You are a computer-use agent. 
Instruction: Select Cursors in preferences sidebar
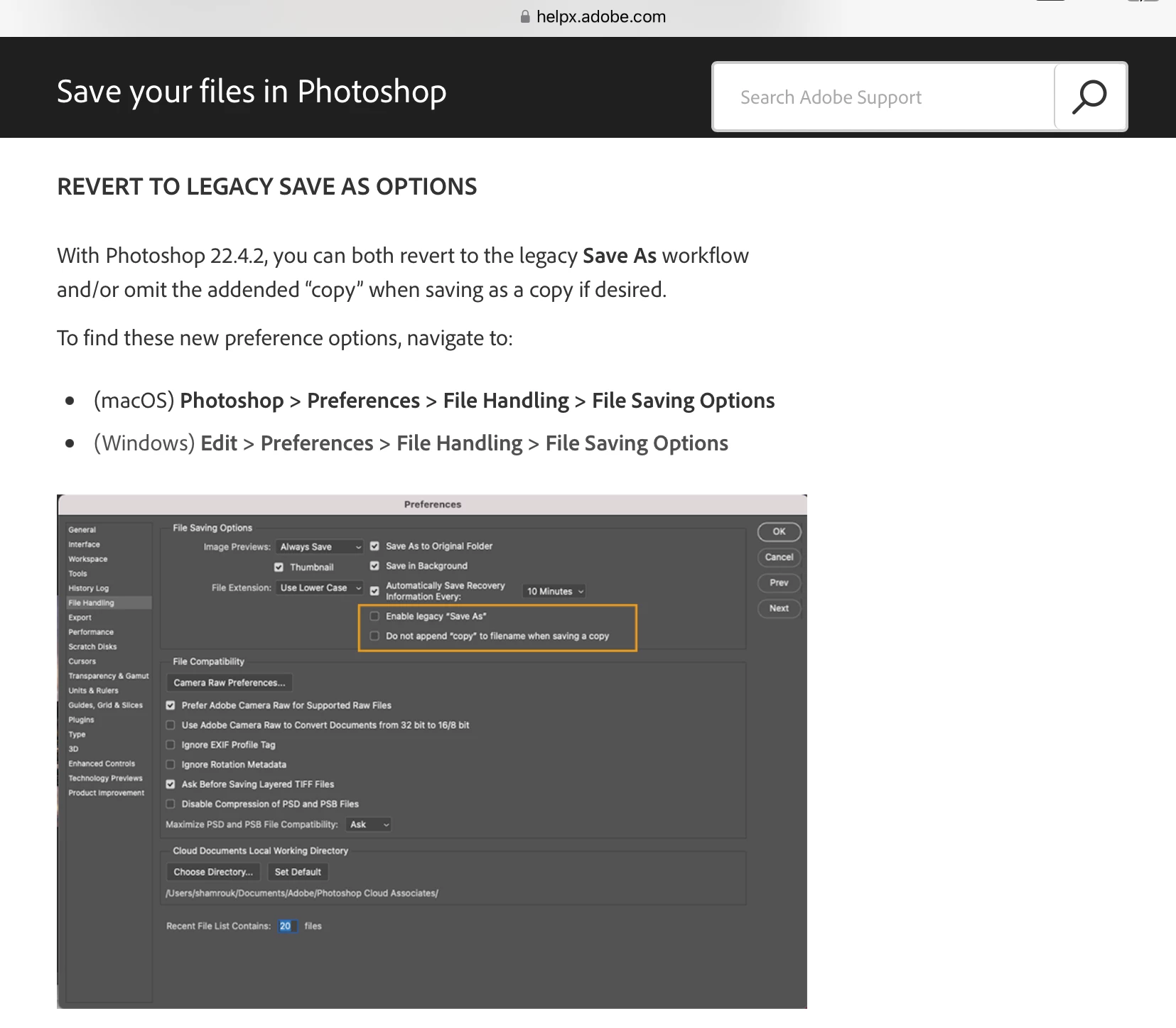coord(82,661)
